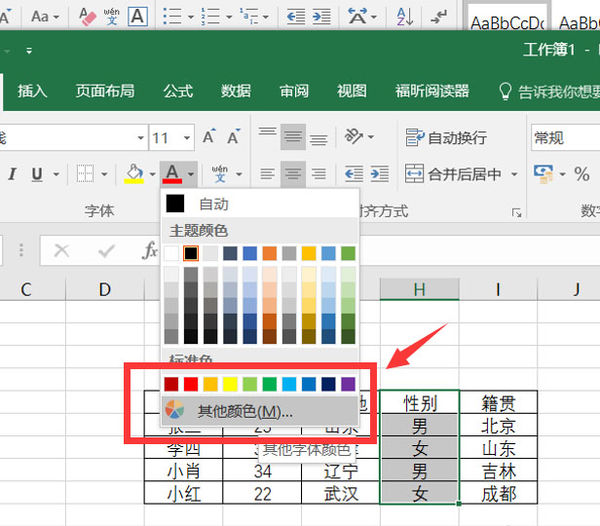Image resolution: width=600 pixels, height=526 pixels.
Task: Select the 自动 automatic color option
Action: 213,204
